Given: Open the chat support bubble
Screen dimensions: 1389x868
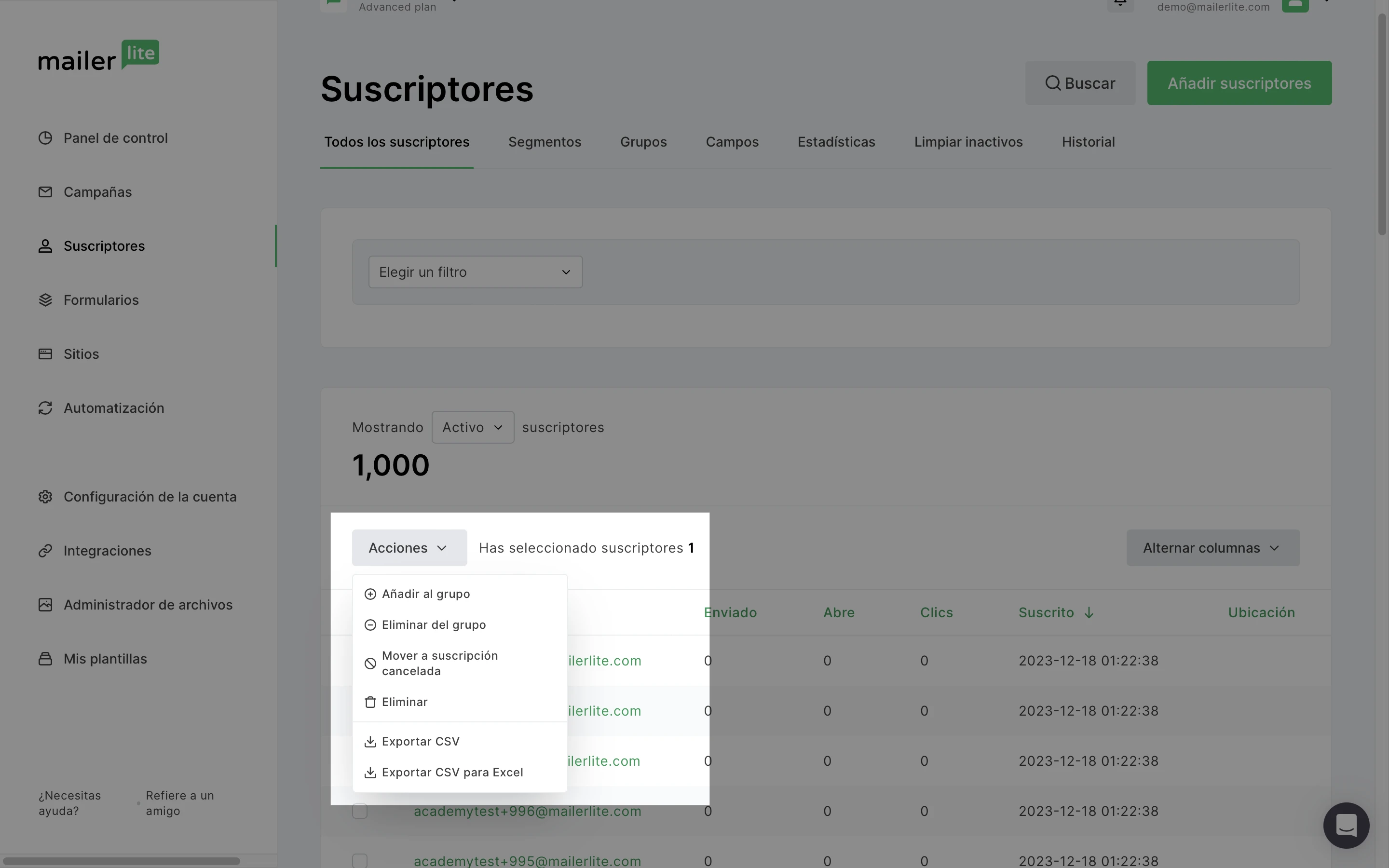Looking at the screenshot, I should pos(1346,826).
